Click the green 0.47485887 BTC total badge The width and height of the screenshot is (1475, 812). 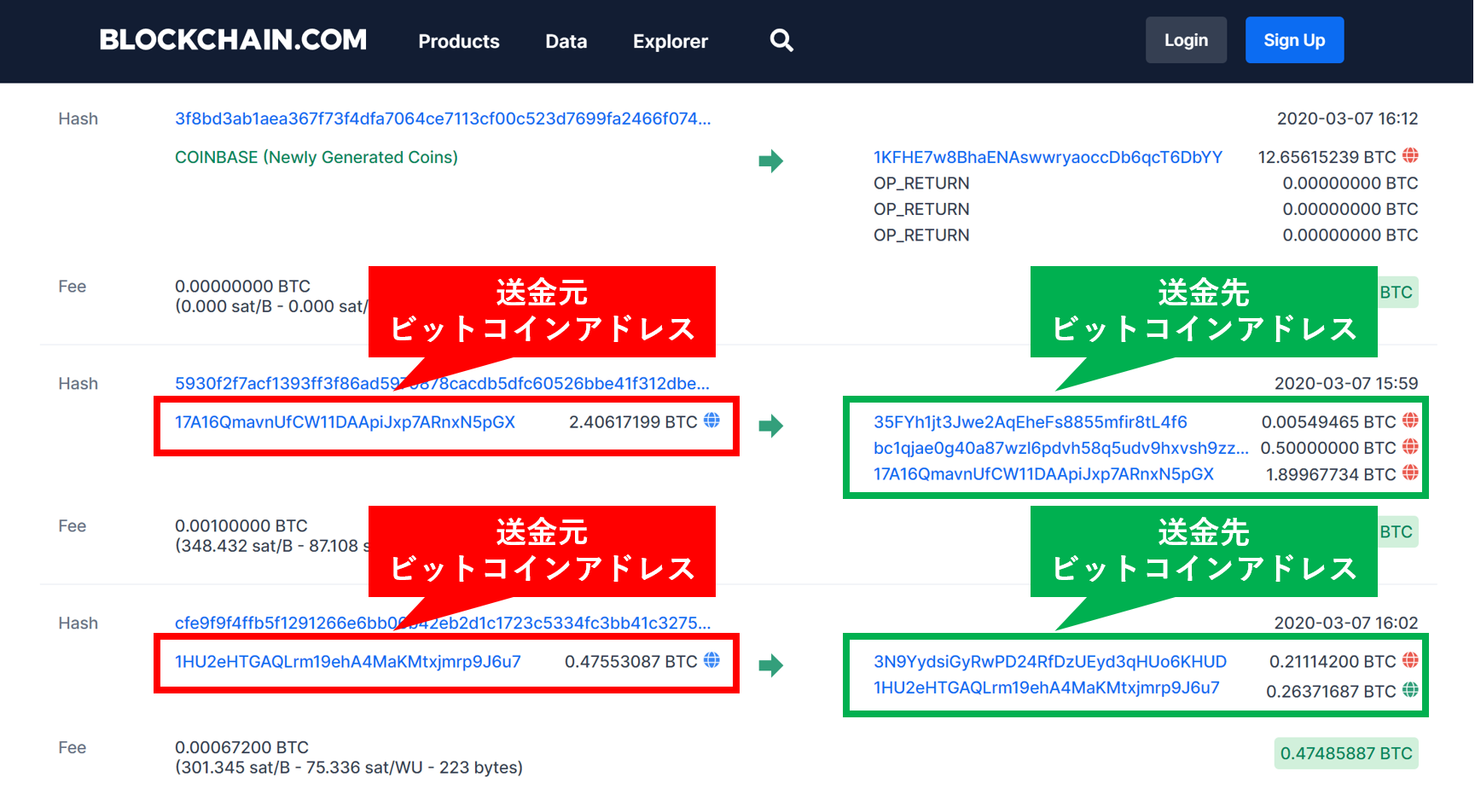click(x=1346, y=753)
